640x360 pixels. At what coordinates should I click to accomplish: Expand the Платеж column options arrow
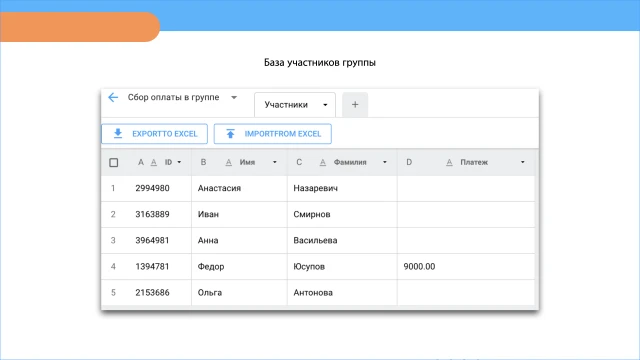522,162
